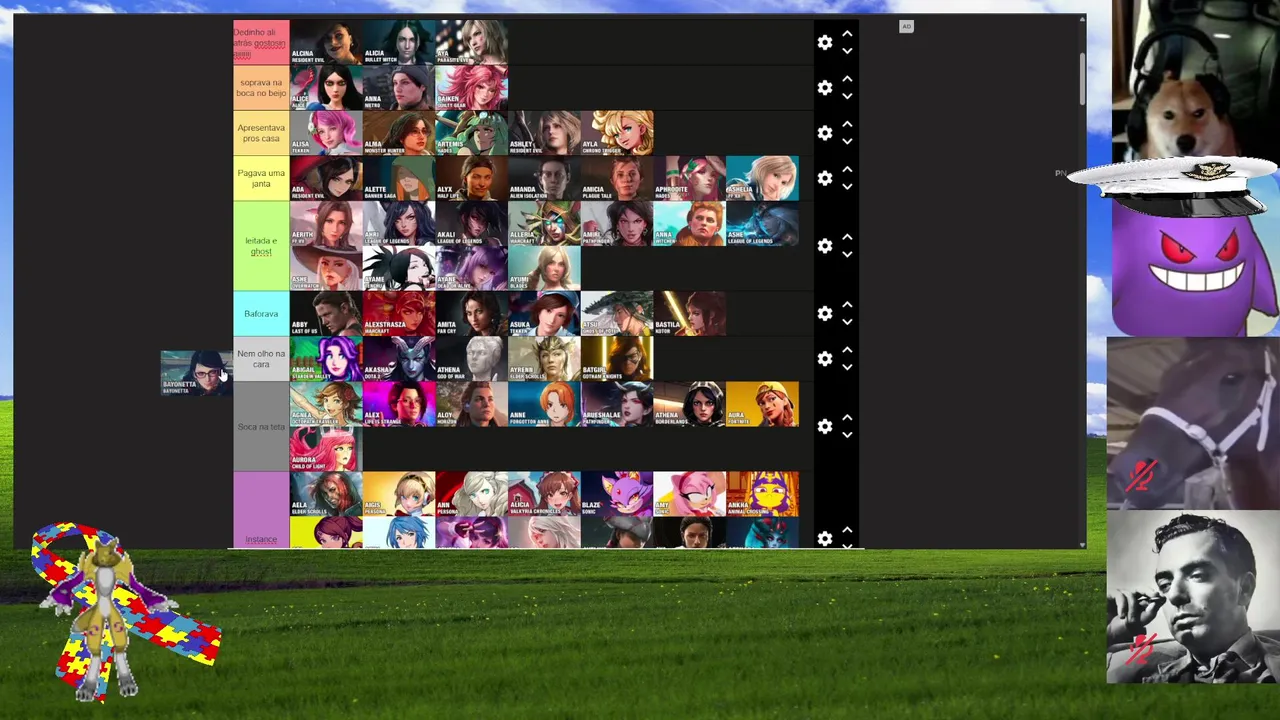Select the Bastila Kotor card
Viewport: 1280px width, 720px height.
tap(691, 314)
